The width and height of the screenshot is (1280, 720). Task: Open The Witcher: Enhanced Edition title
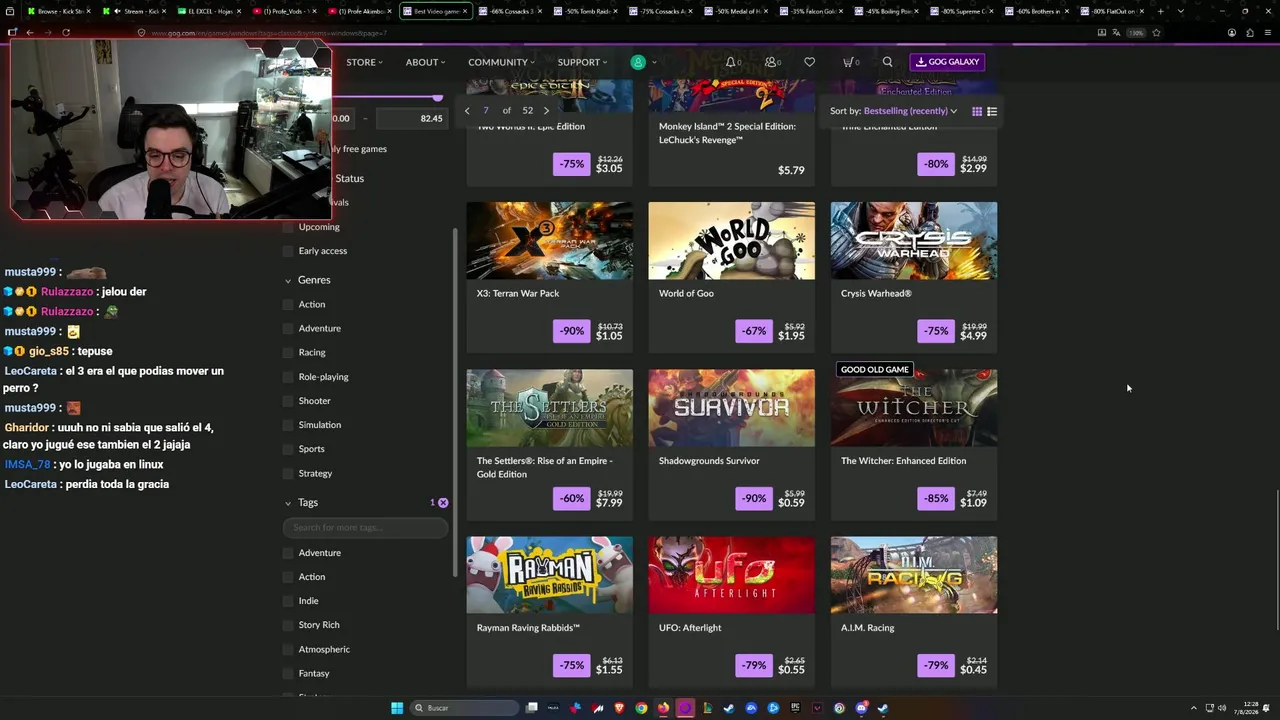[x=903, y=461]
